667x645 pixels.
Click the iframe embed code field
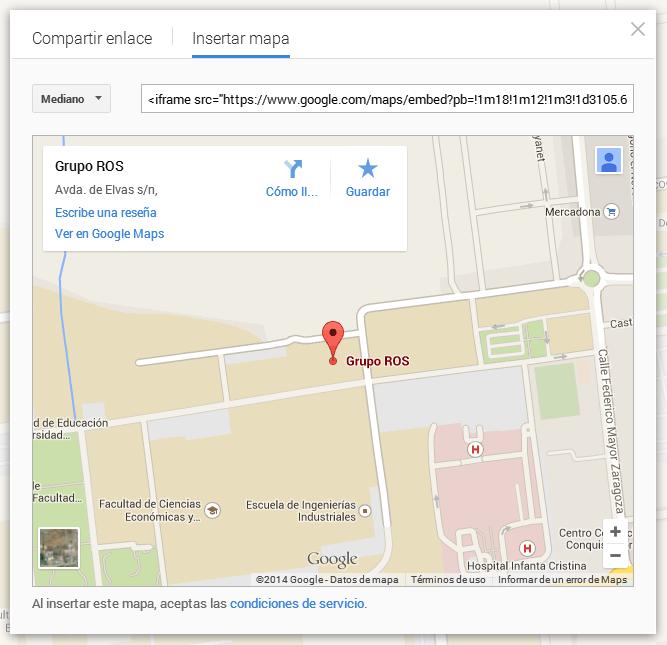[x=387, y=99]
